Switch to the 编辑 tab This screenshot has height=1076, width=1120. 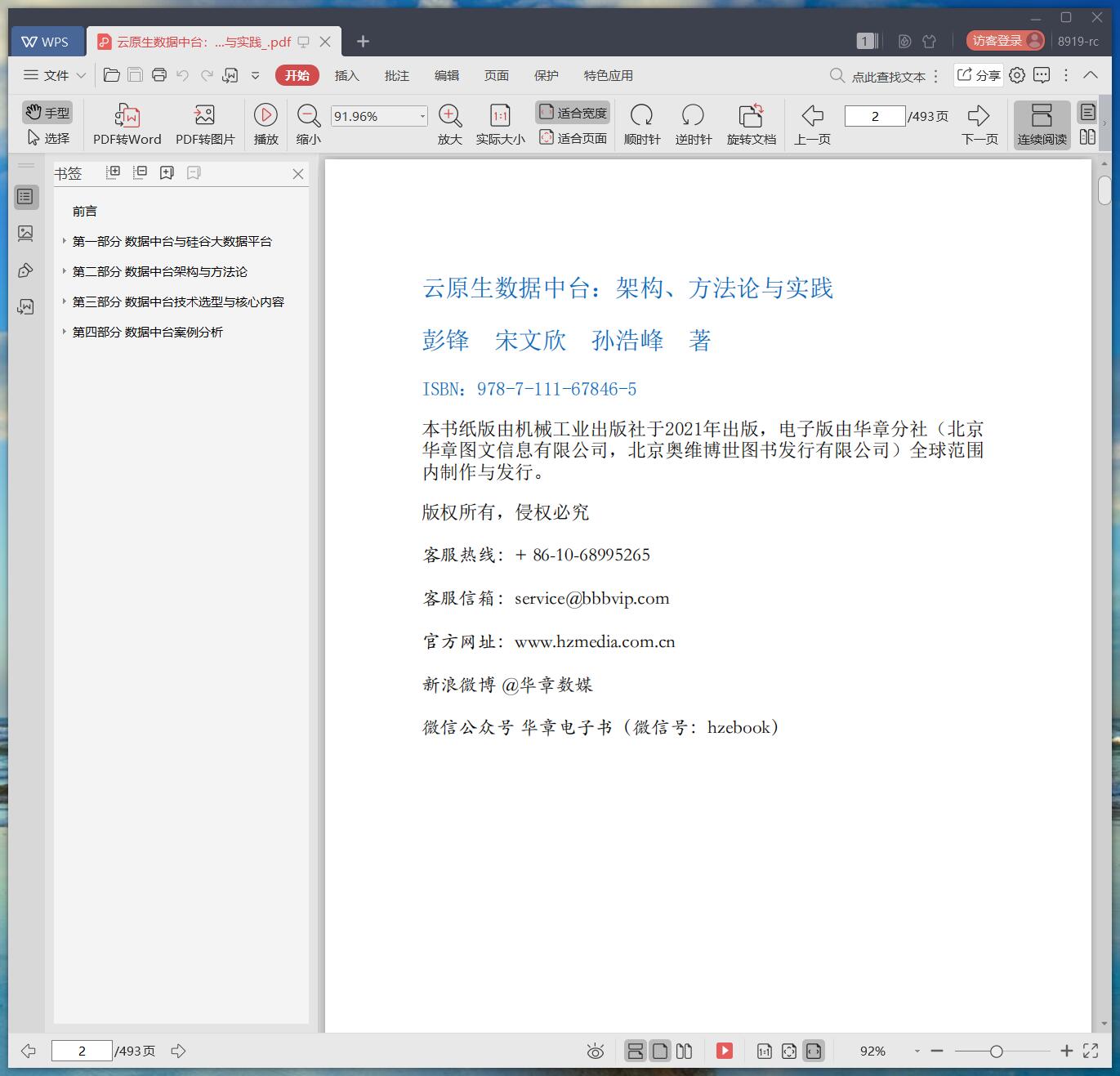(x=446, y=75)
